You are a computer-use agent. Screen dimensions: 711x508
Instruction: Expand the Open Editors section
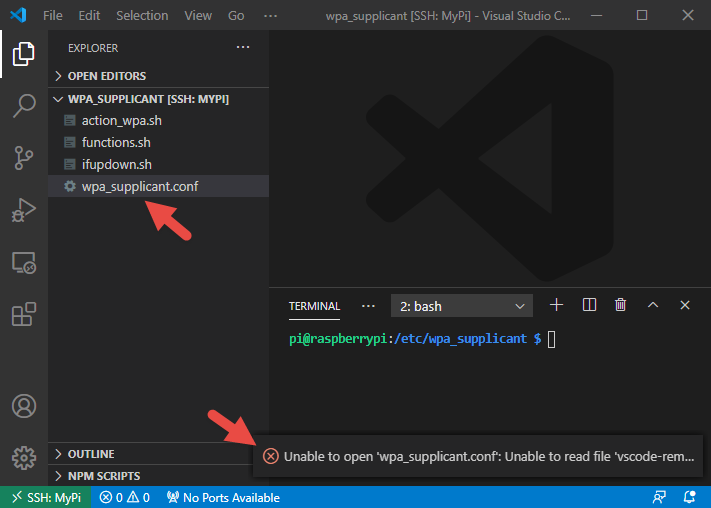158,76
